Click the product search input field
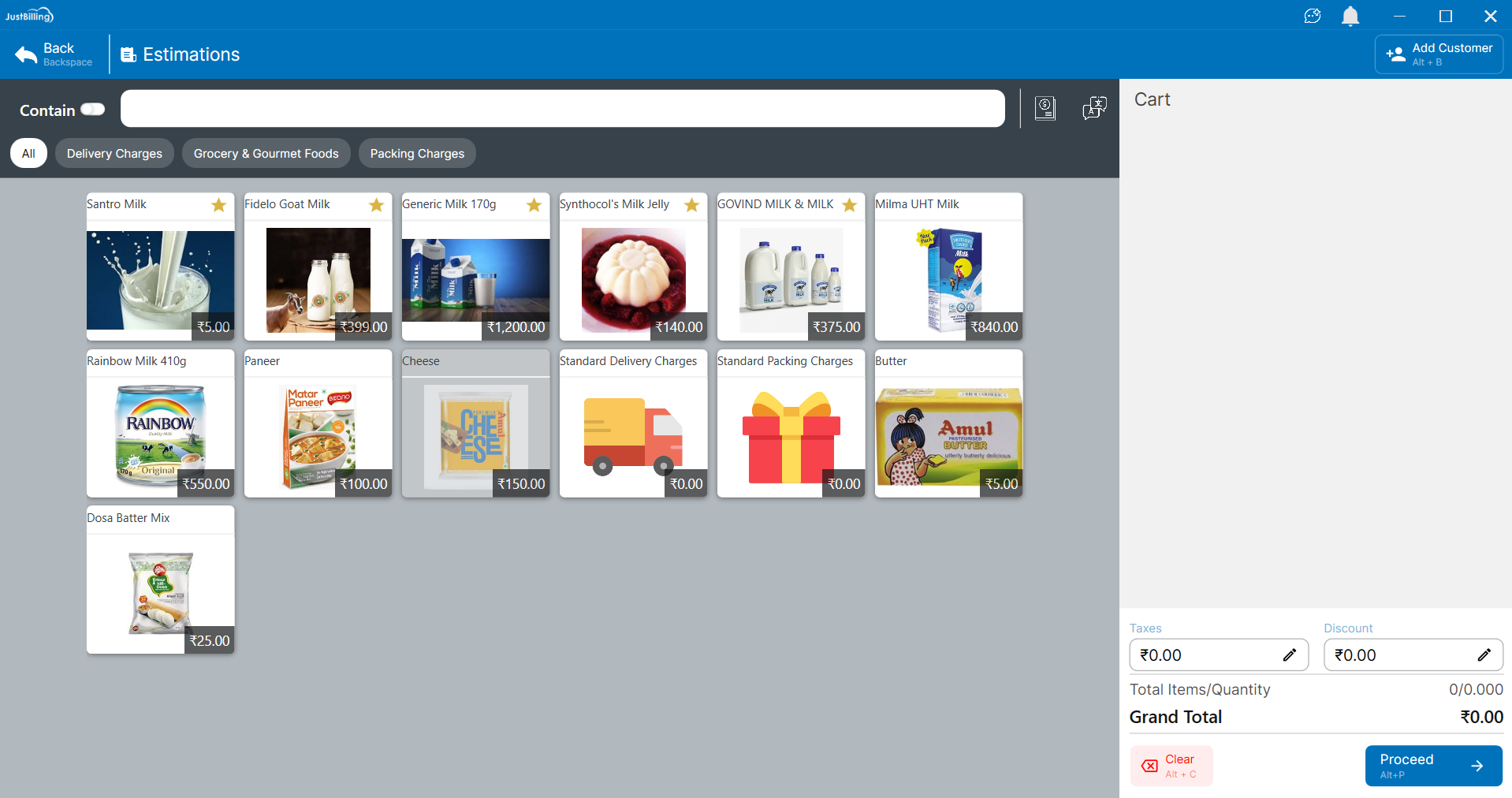This screenshot has width=1512, height=798. coord(562,109)
